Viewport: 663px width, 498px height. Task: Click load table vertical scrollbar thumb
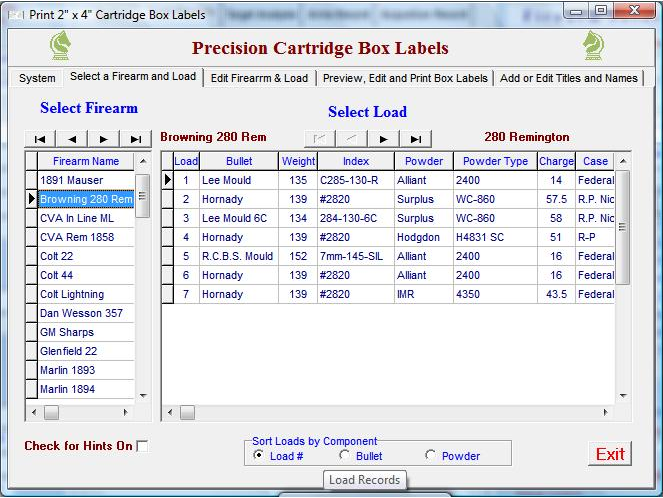(x=622, y=227)
